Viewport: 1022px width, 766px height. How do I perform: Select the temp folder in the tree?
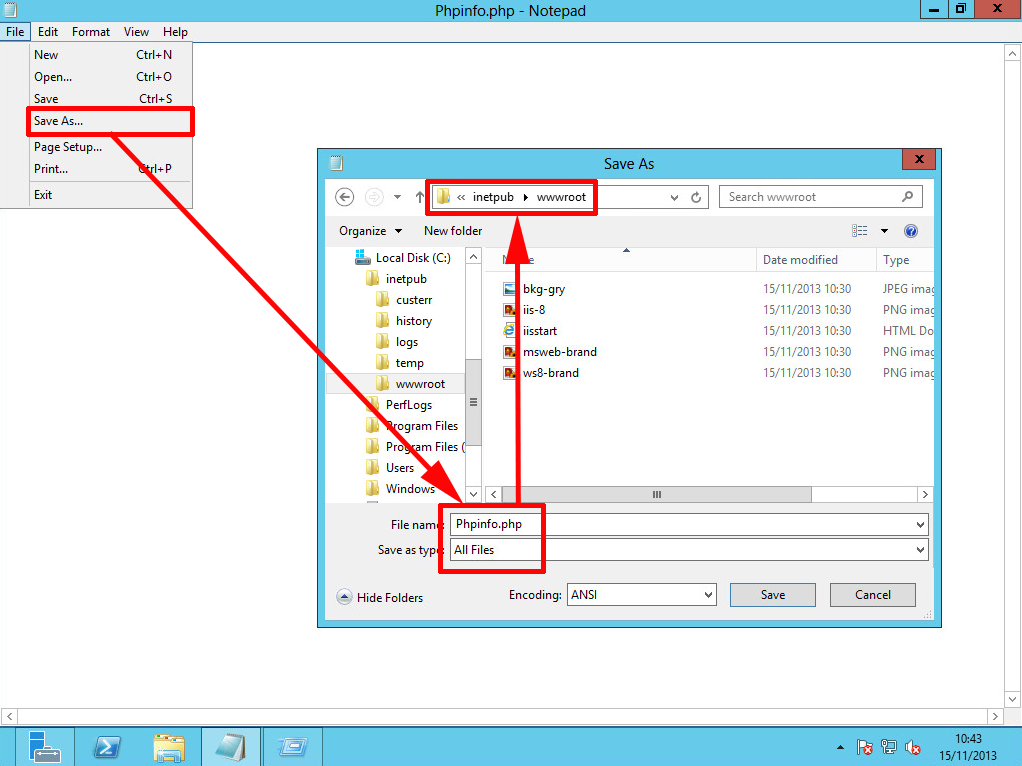[400, 362]
